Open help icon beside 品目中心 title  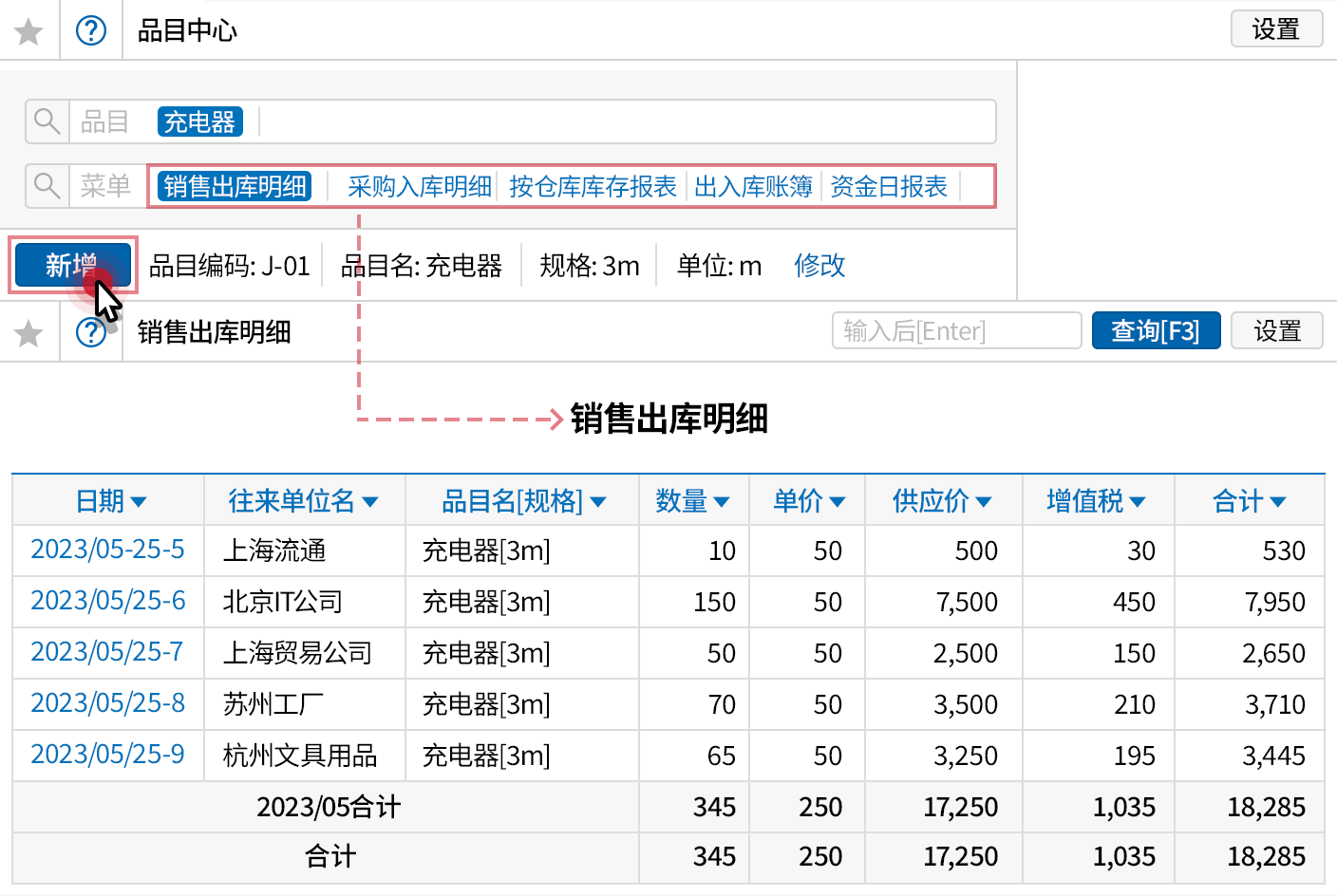pos(91,31)
